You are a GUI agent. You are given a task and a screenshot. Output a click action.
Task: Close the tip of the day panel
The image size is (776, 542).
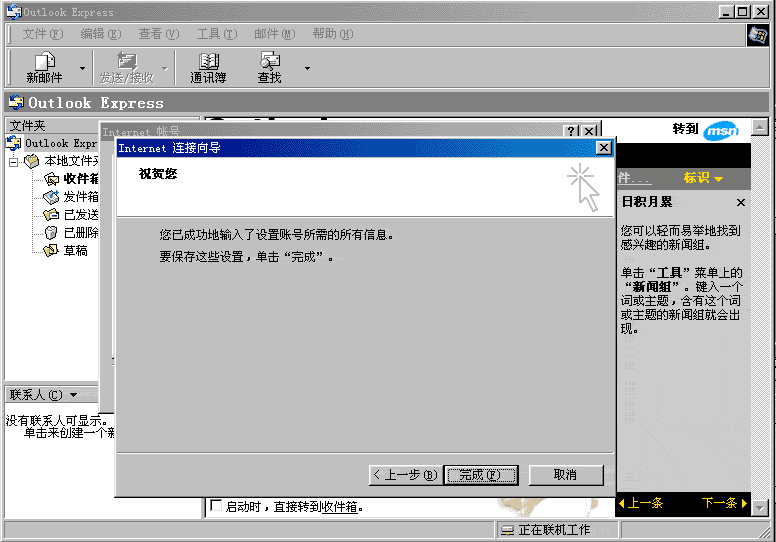[740, 202]
